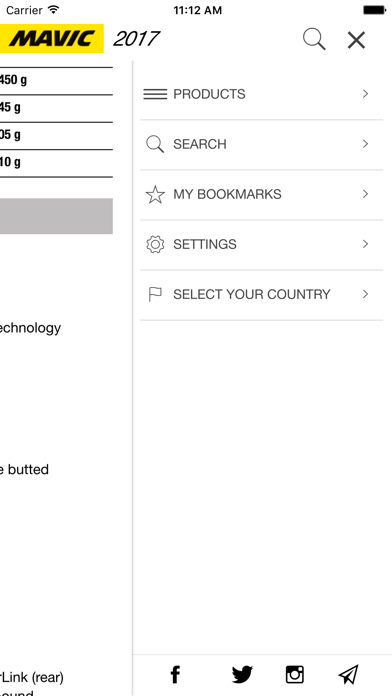
Task: Tap the magnifier icon in the header
Action: coord(314,40)
